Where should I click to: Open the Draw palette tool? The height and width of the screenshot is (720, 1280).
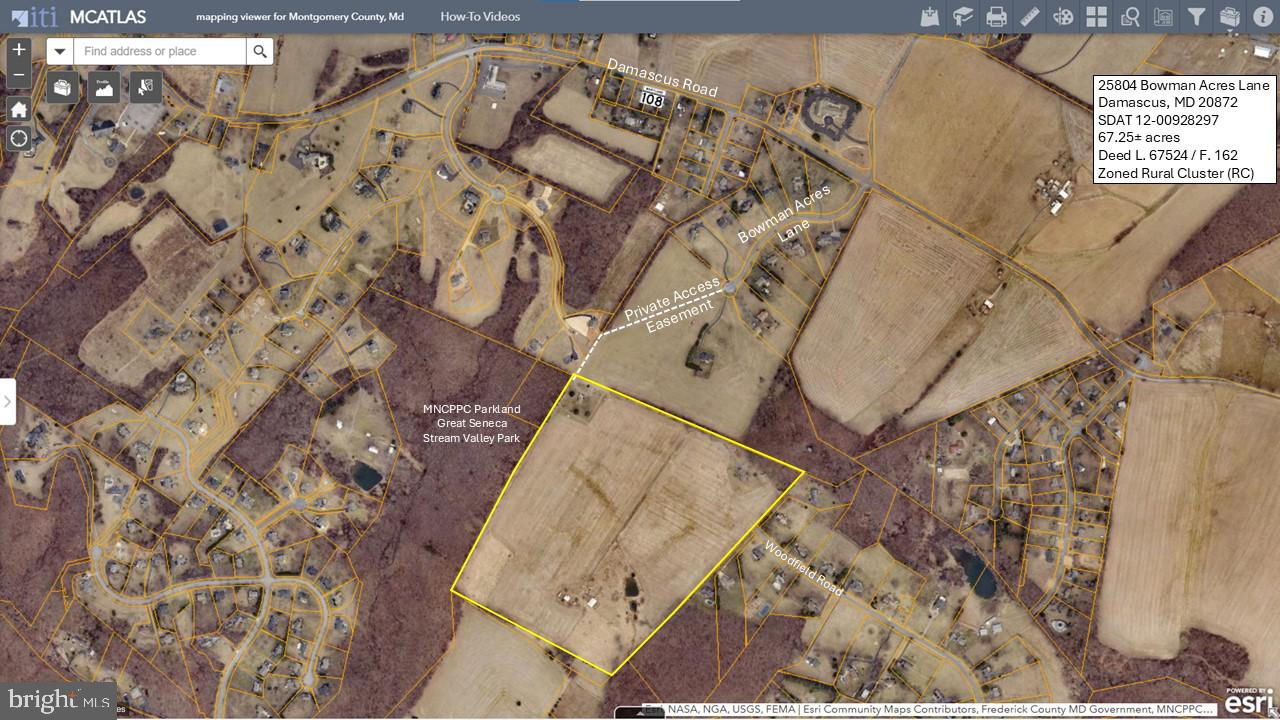[x=1063, y=17]
